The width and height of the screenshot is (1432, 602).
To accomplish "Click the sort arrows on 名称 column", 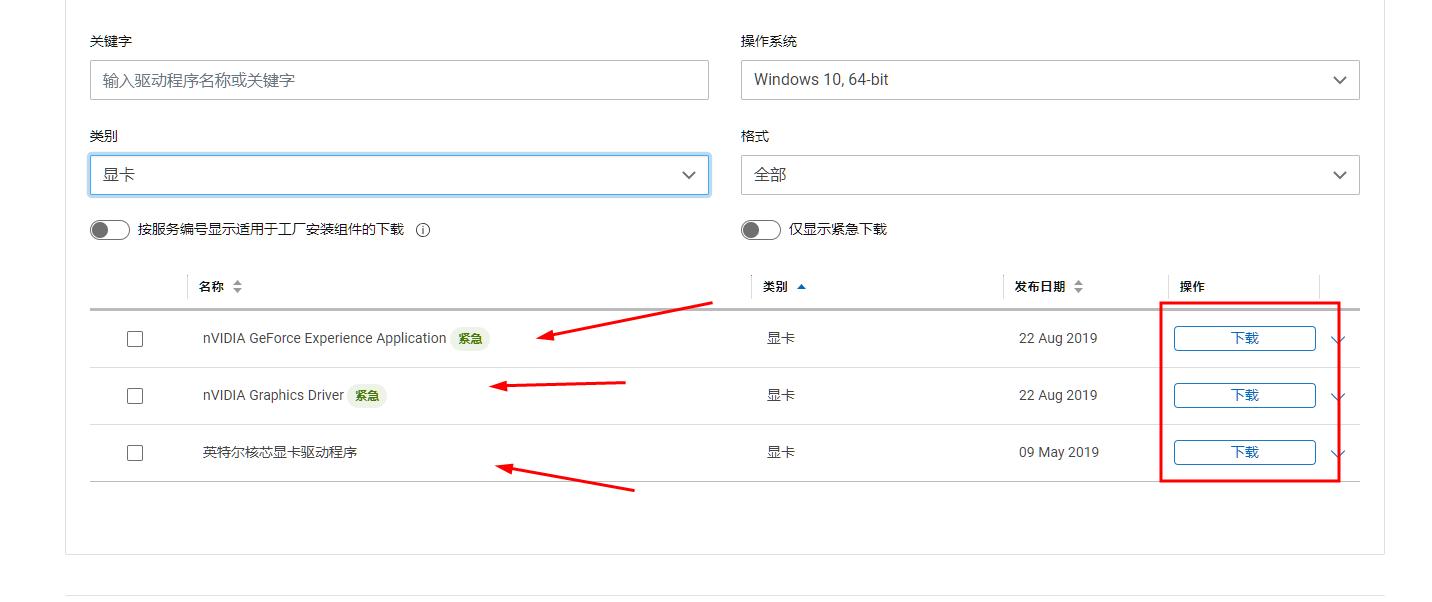I will (x=237, y=286).
